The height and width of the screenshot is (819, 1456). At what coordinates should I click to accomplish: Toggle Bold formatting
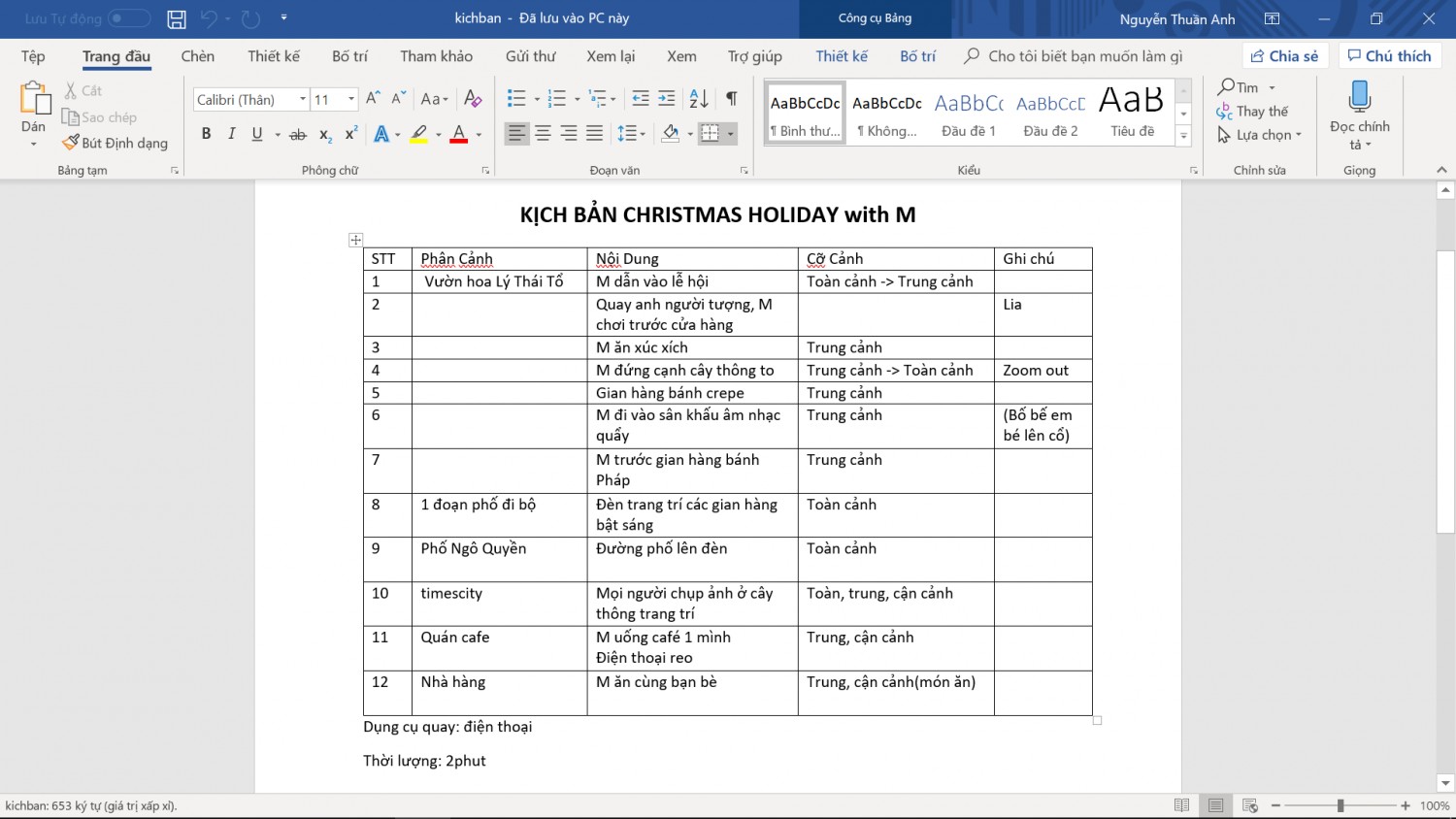pyautogui.click(x=206, y=134)
